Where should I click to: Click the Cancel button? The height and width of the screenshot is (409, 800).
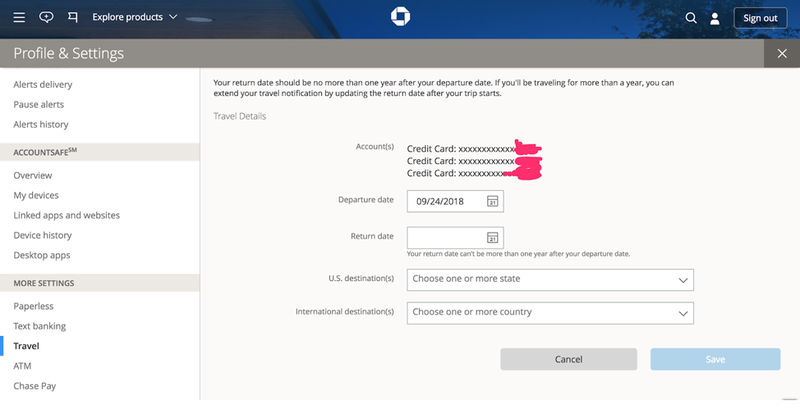pos(568,359)
